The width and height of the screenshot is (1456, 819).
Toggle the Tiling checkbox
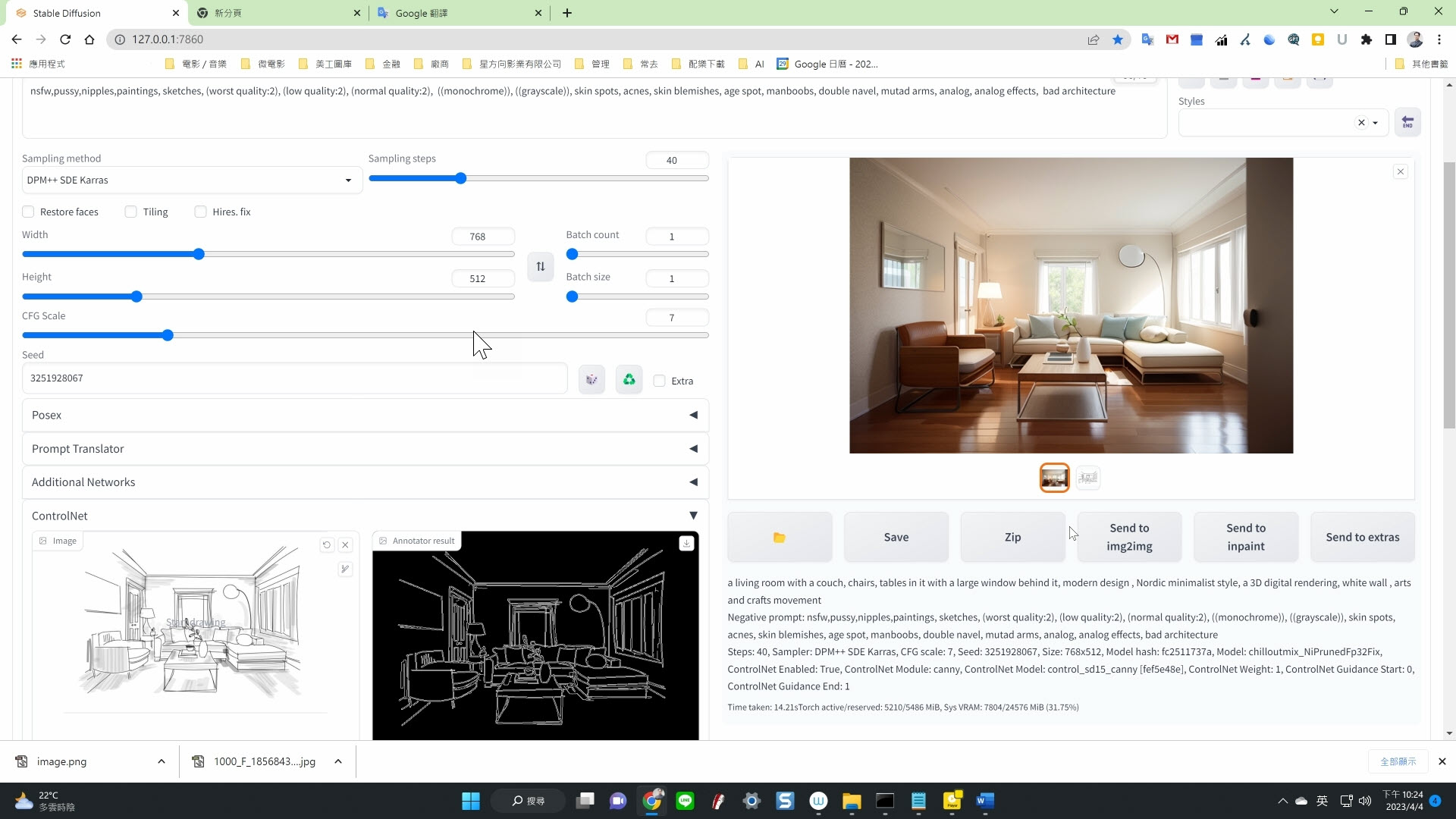pyautogui.click(x=131, y=212)
